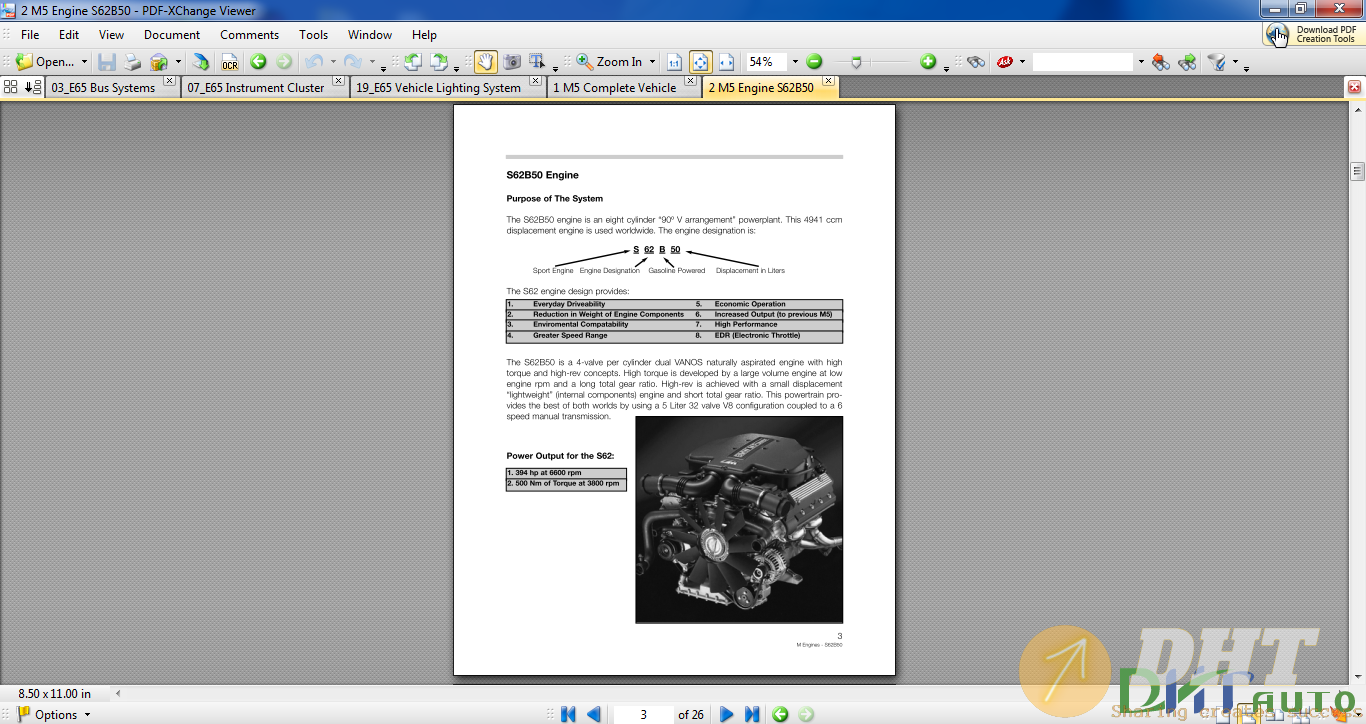
Task: Expand the Undo history dropdown
Action: point(333,62)
